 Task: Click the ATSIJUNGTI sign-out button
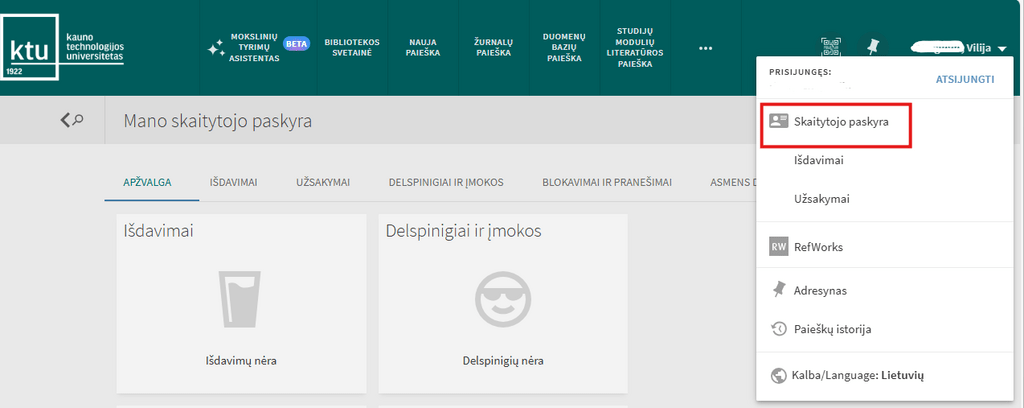(x=965, y=79)
